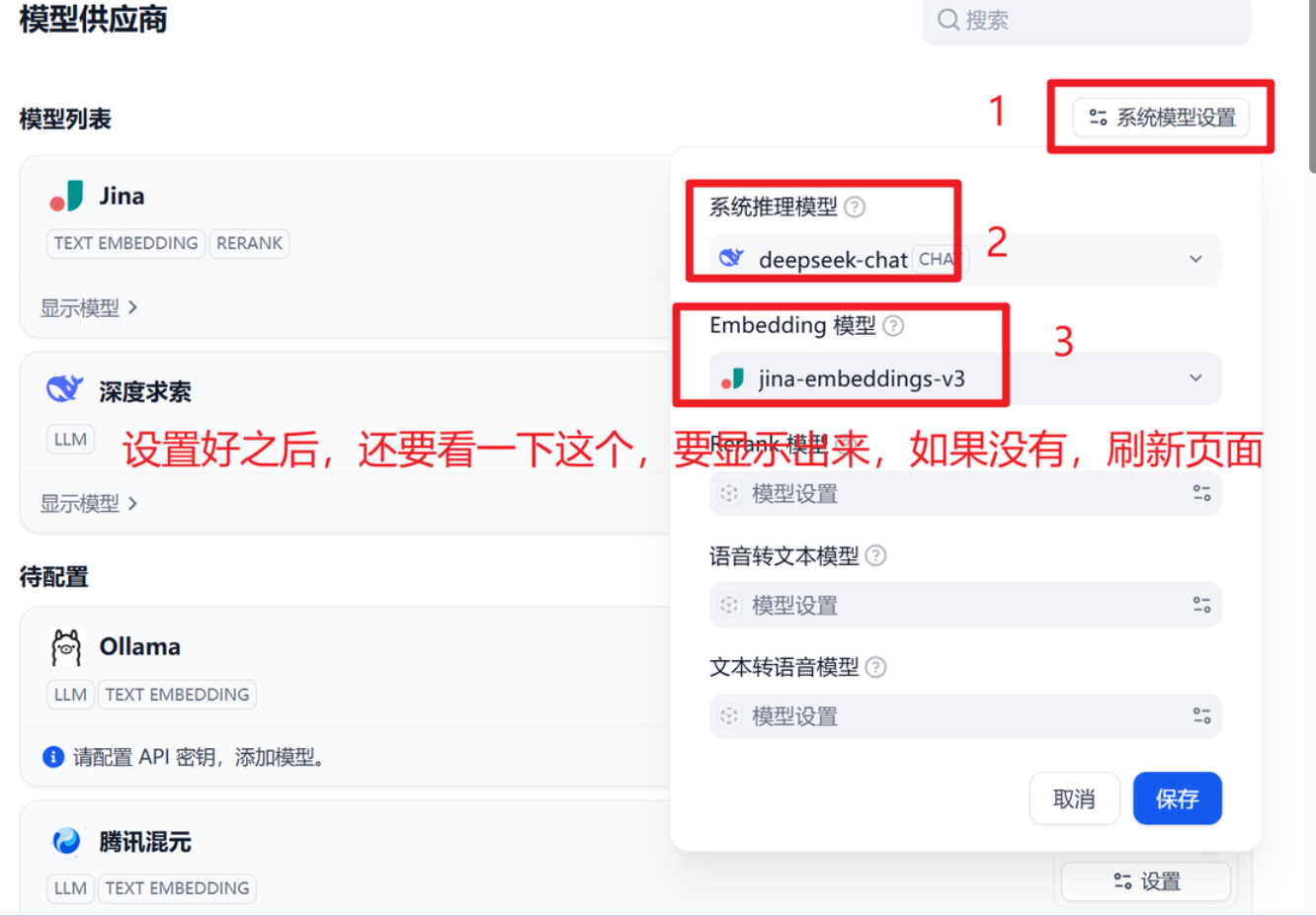Click the Ollama provider name

(139, 647)
